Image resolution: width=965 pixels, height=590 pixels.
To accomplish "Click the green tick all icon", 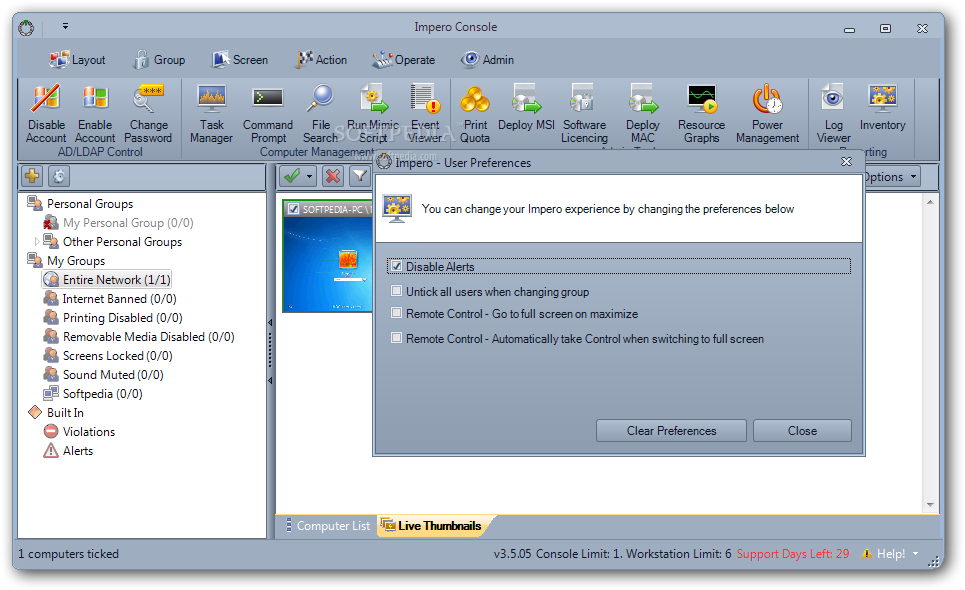I will pos(292,177).
